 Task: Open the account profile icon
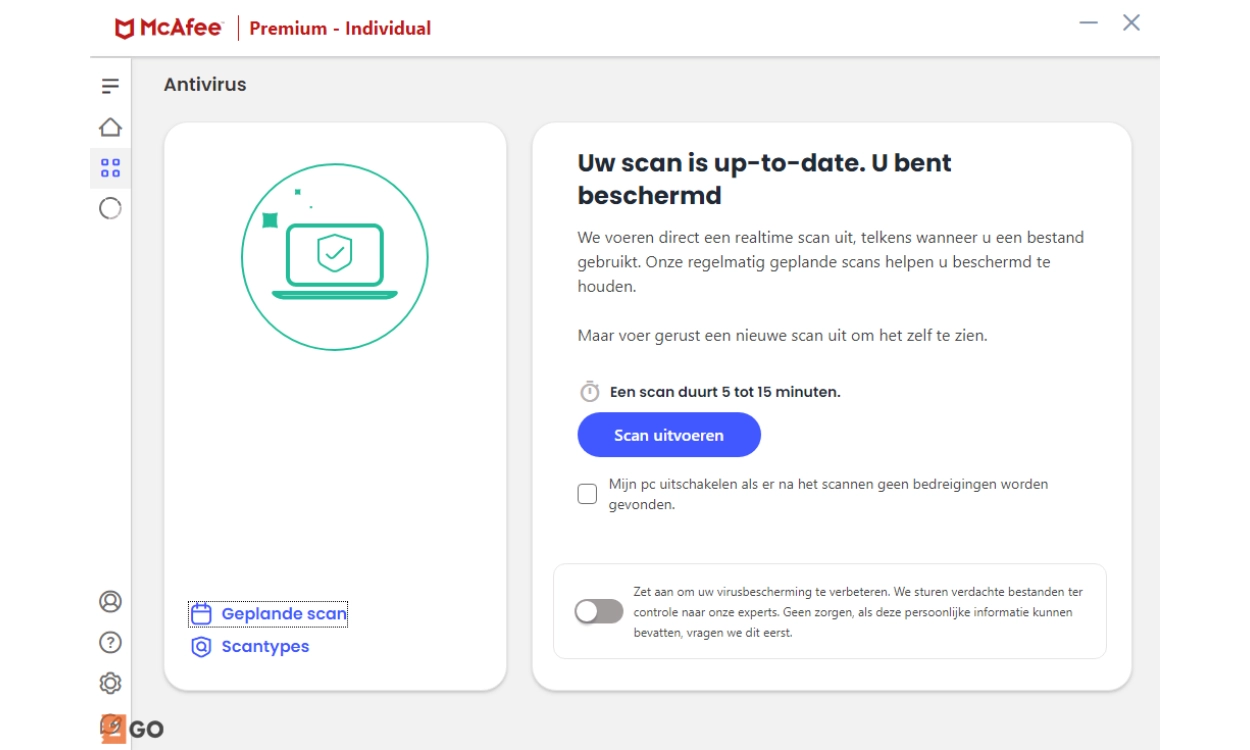click(110, 601)
